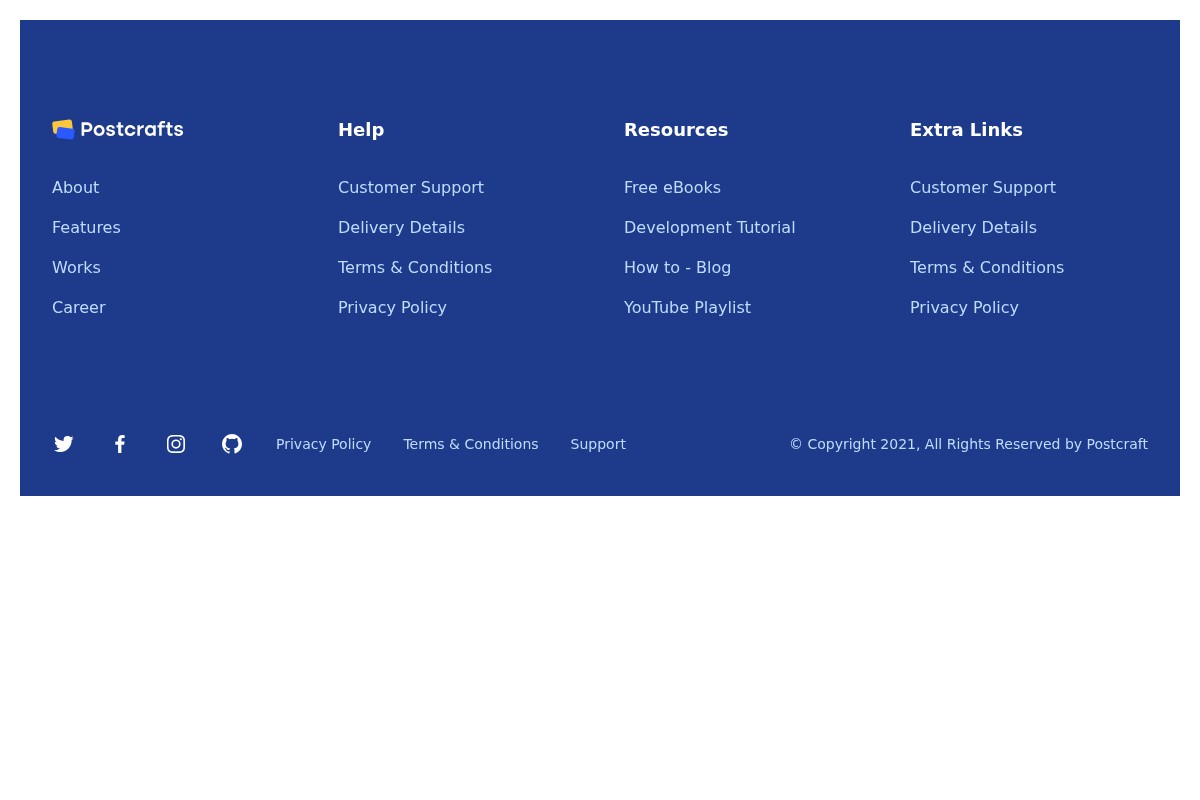Open Customer Support under Help

click(x=410, y=187)
